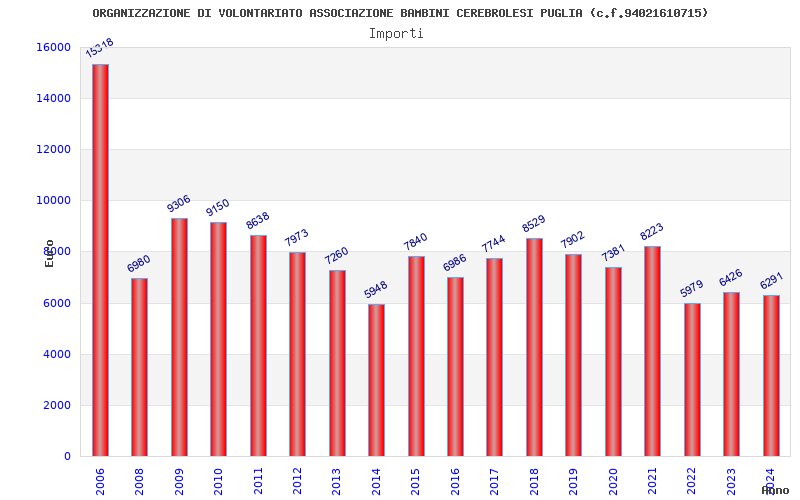The image size is (800, 500).
Task: Select the 2024 bar valued 6291
Action: pos(771,376)
